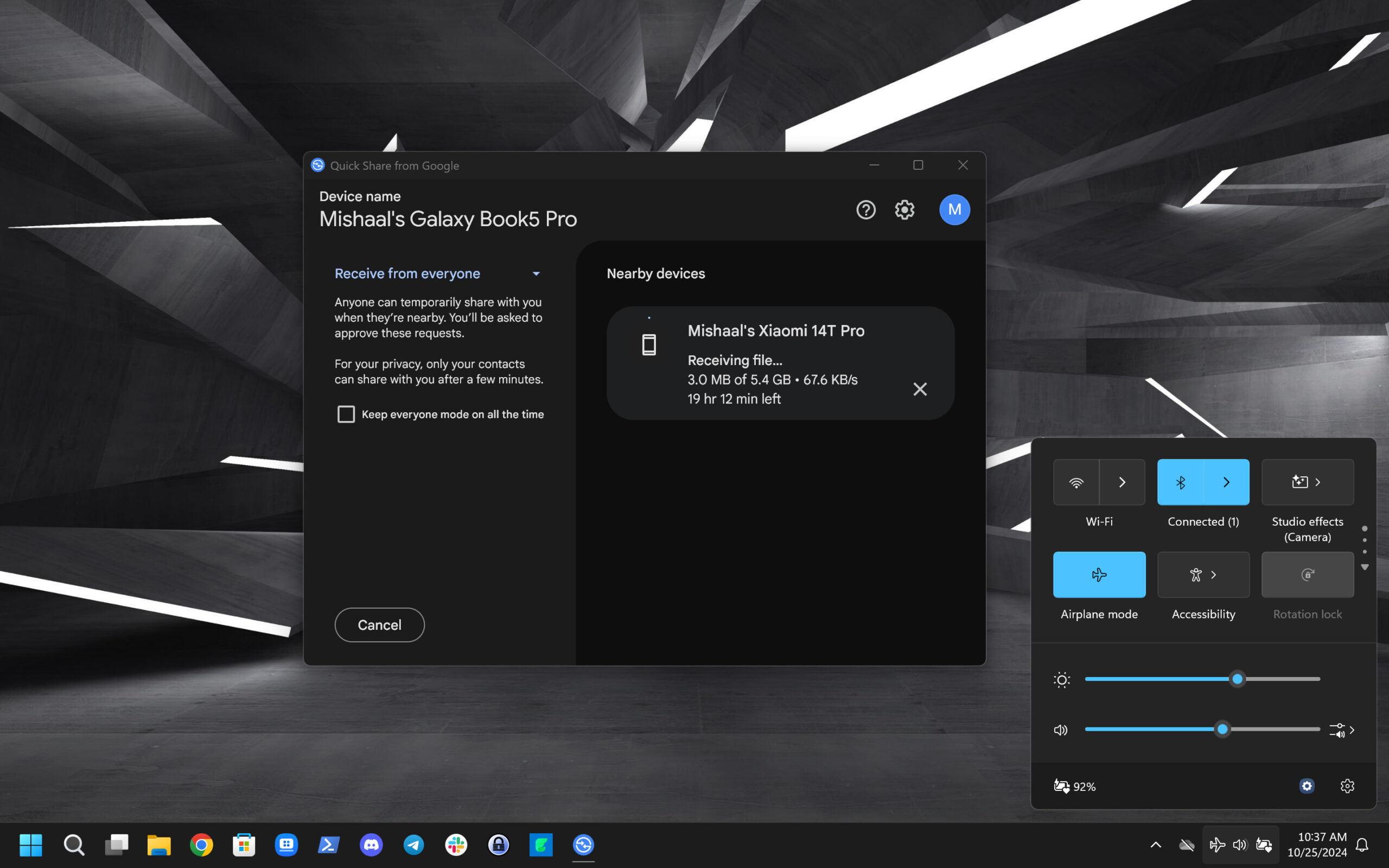Click the battery 92% indicator

(1074, 786)
